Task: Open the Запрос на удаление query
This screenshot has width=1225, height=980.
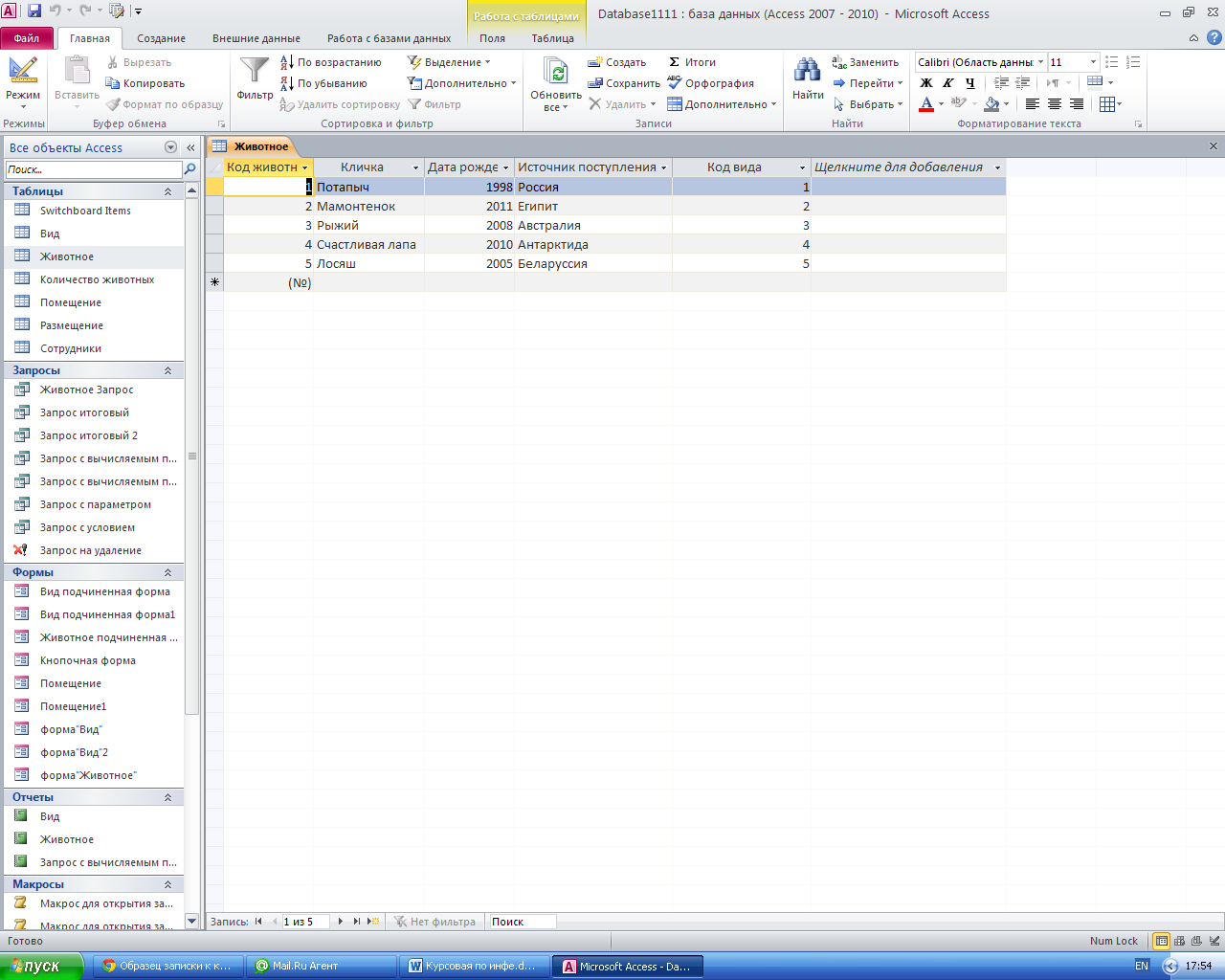Action: (90, 550)
